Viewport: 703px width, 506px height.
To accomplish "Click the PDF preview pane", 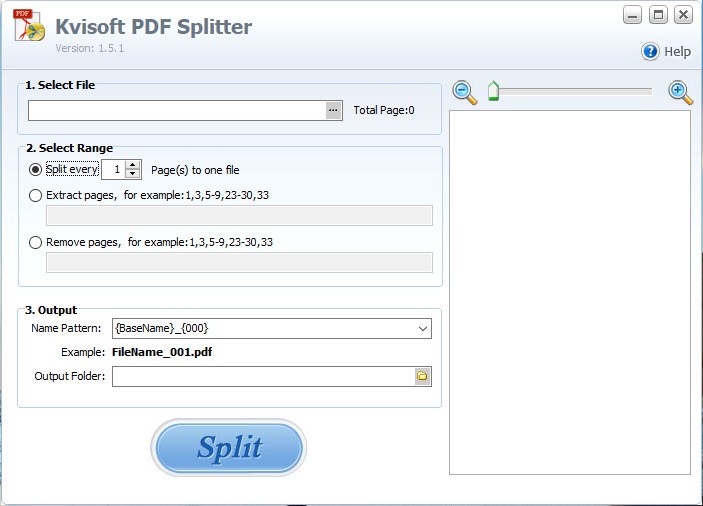I will tap(570, 292).
